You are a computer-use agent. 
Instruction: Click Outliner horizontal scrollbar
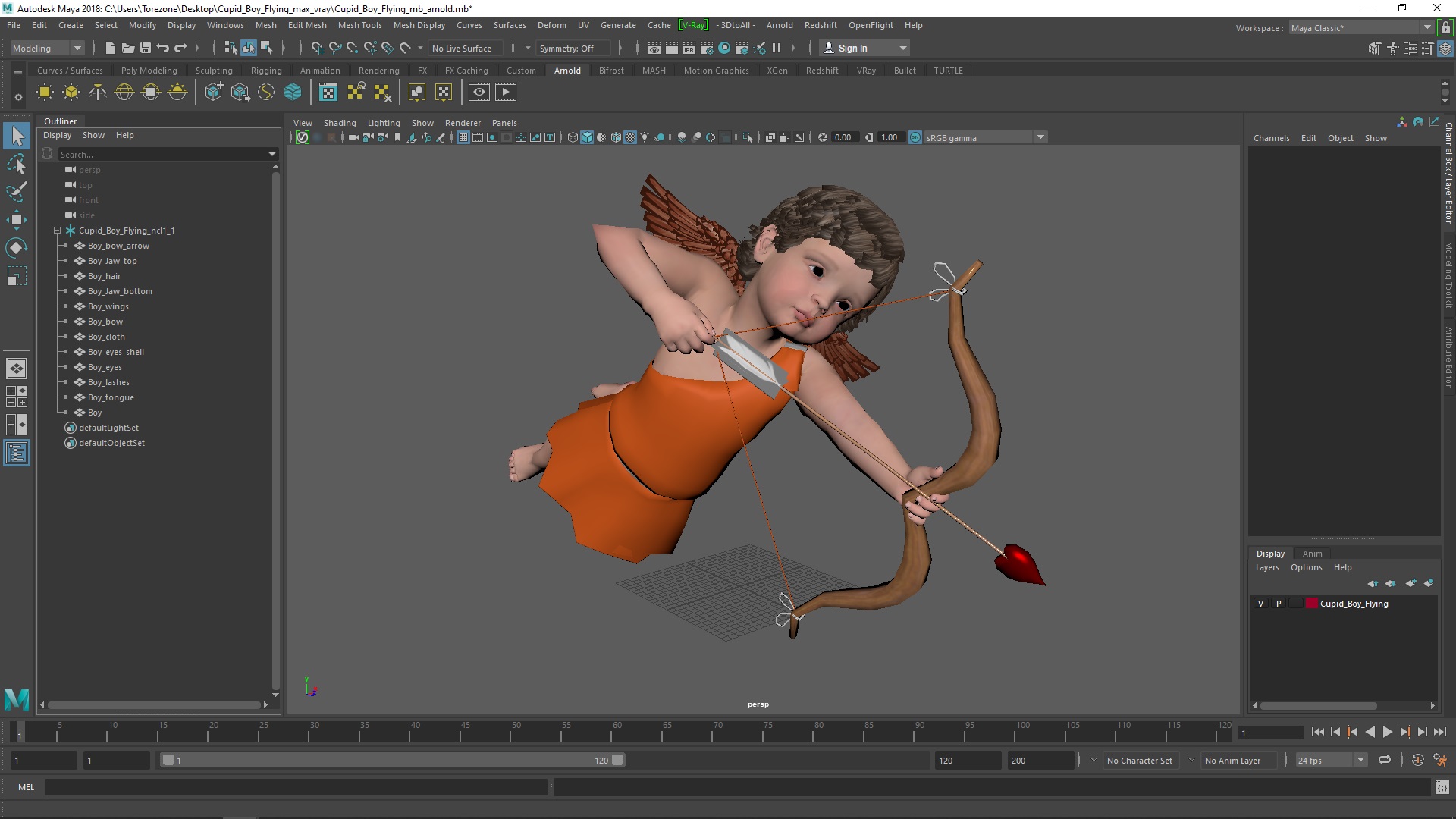[x=154, y=705]
